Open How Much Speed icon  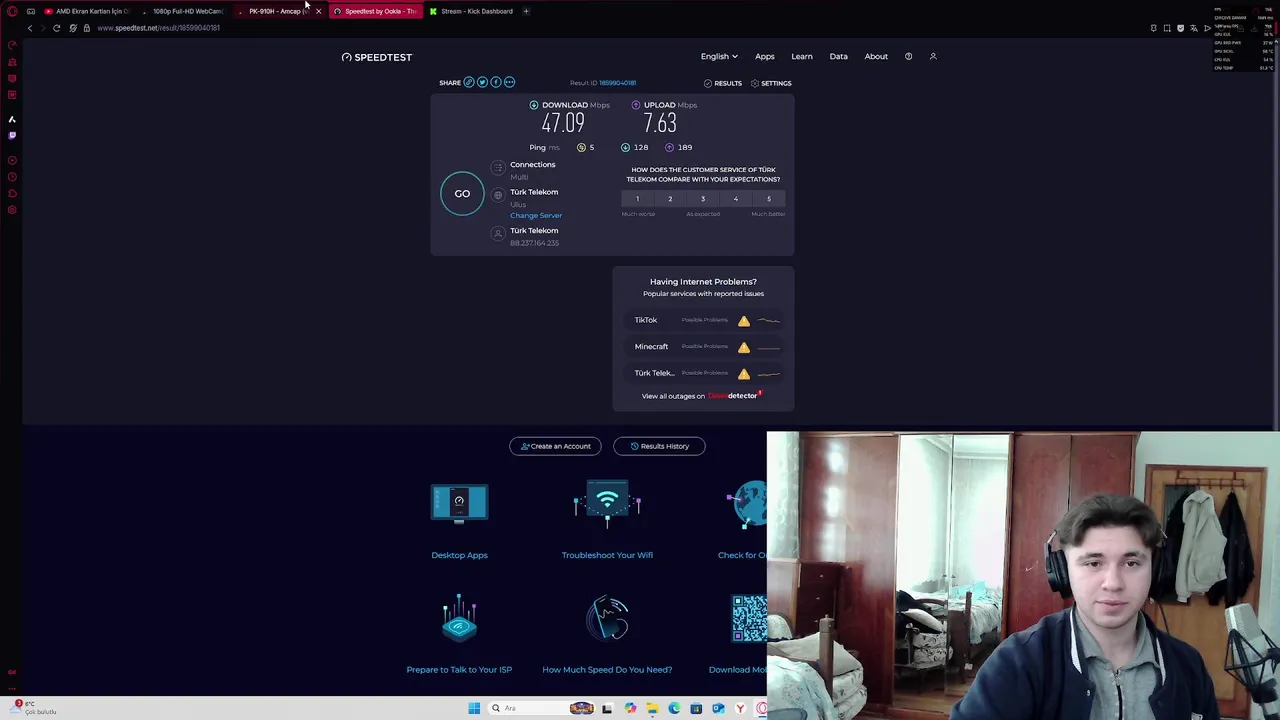click(607, 618)
